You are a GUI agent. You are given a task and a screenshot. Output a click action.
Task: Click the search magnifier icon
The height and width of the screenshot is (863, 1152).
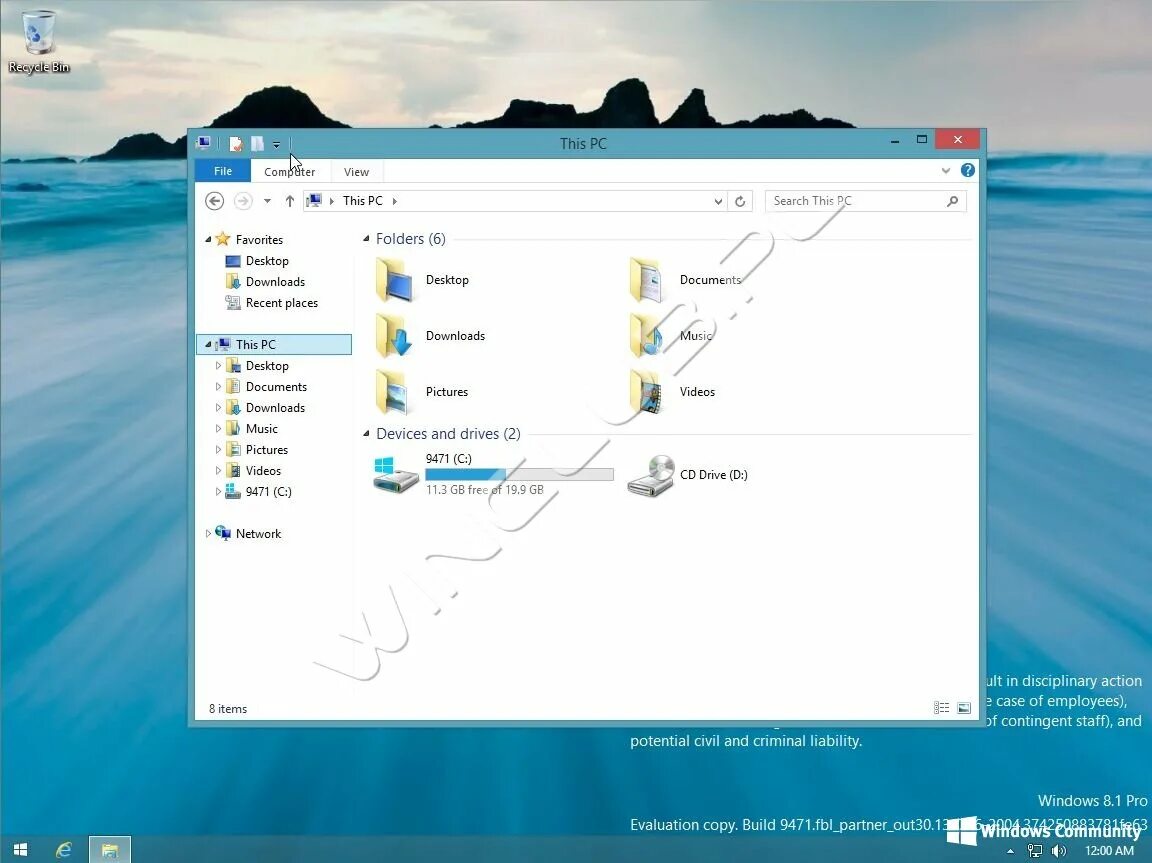(x=952, y=201)
